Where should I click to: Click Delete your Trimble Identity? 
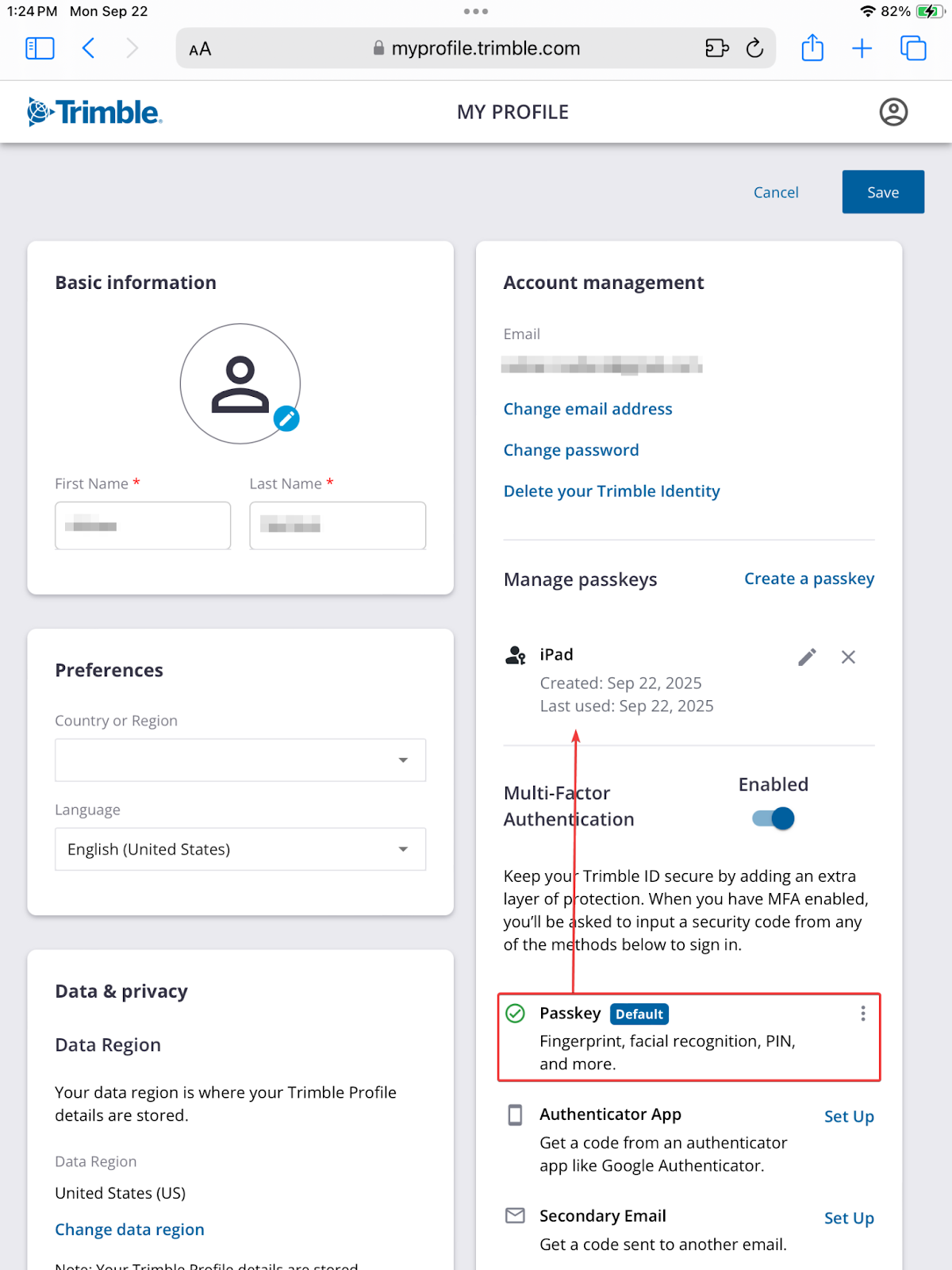(612, 491)
